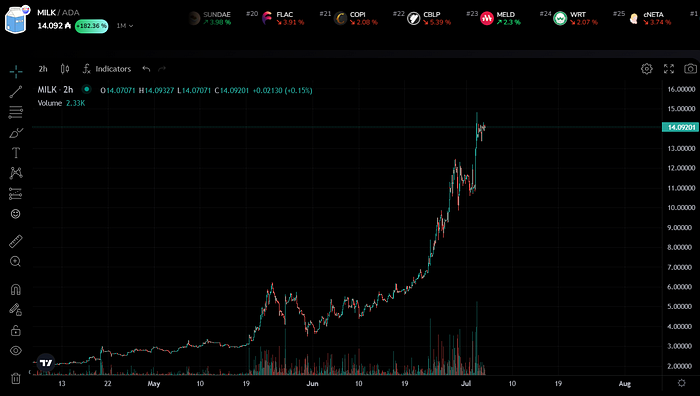The height and width of the screenshot is (396, 700).
Task: Click the TradingView logo on chart
Action: tap(46, 363)
